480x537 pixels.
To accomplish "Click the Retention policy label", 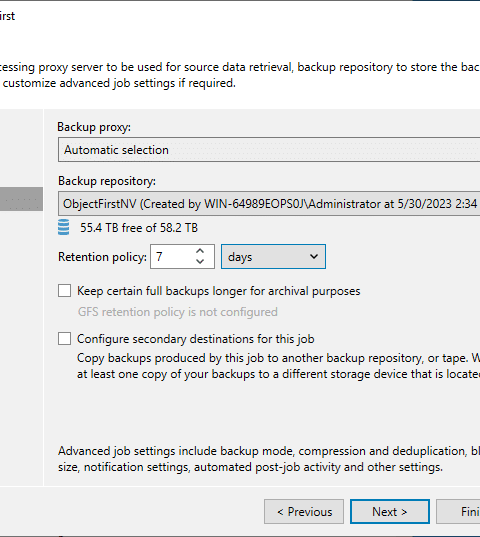I will pyautogui.click(x=102, y=257).
